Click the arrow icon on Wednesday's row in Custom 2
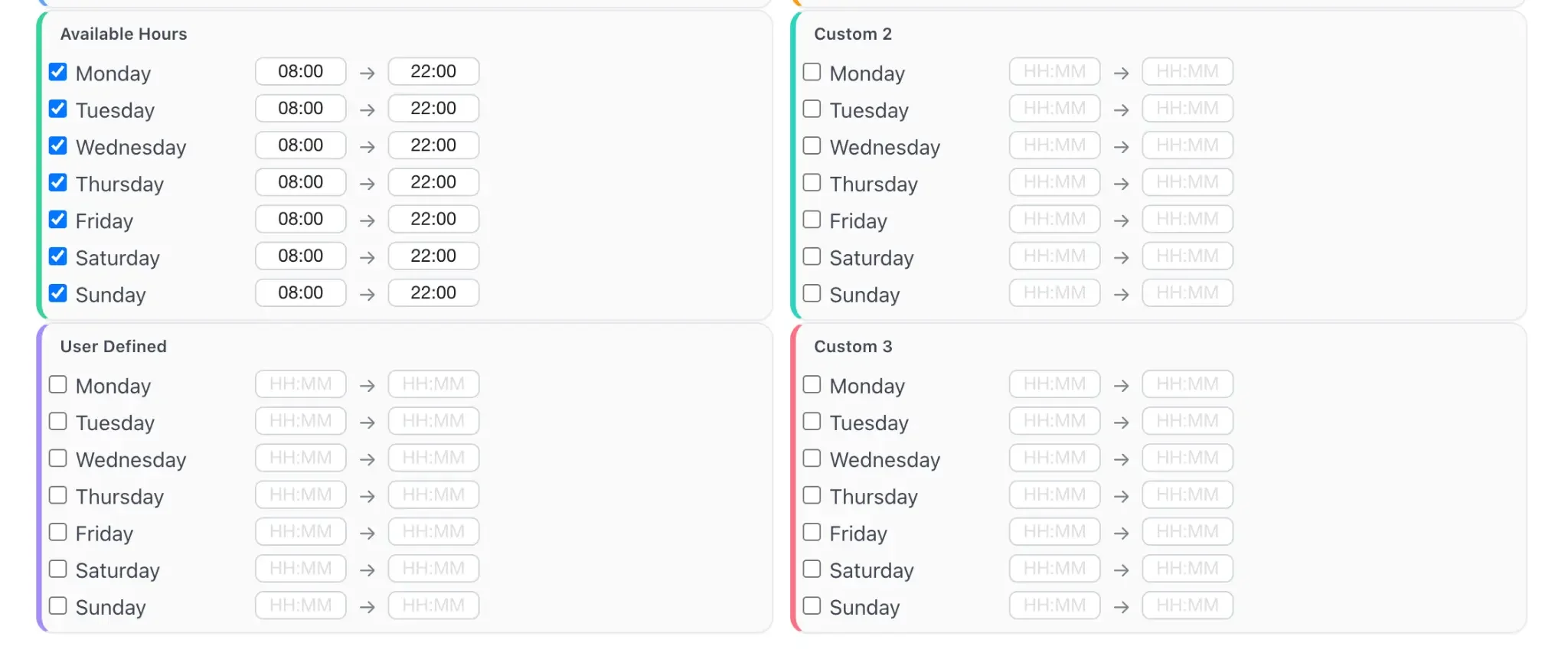This screenshot has width=1568, height=669. click(x=1122, y=145)
